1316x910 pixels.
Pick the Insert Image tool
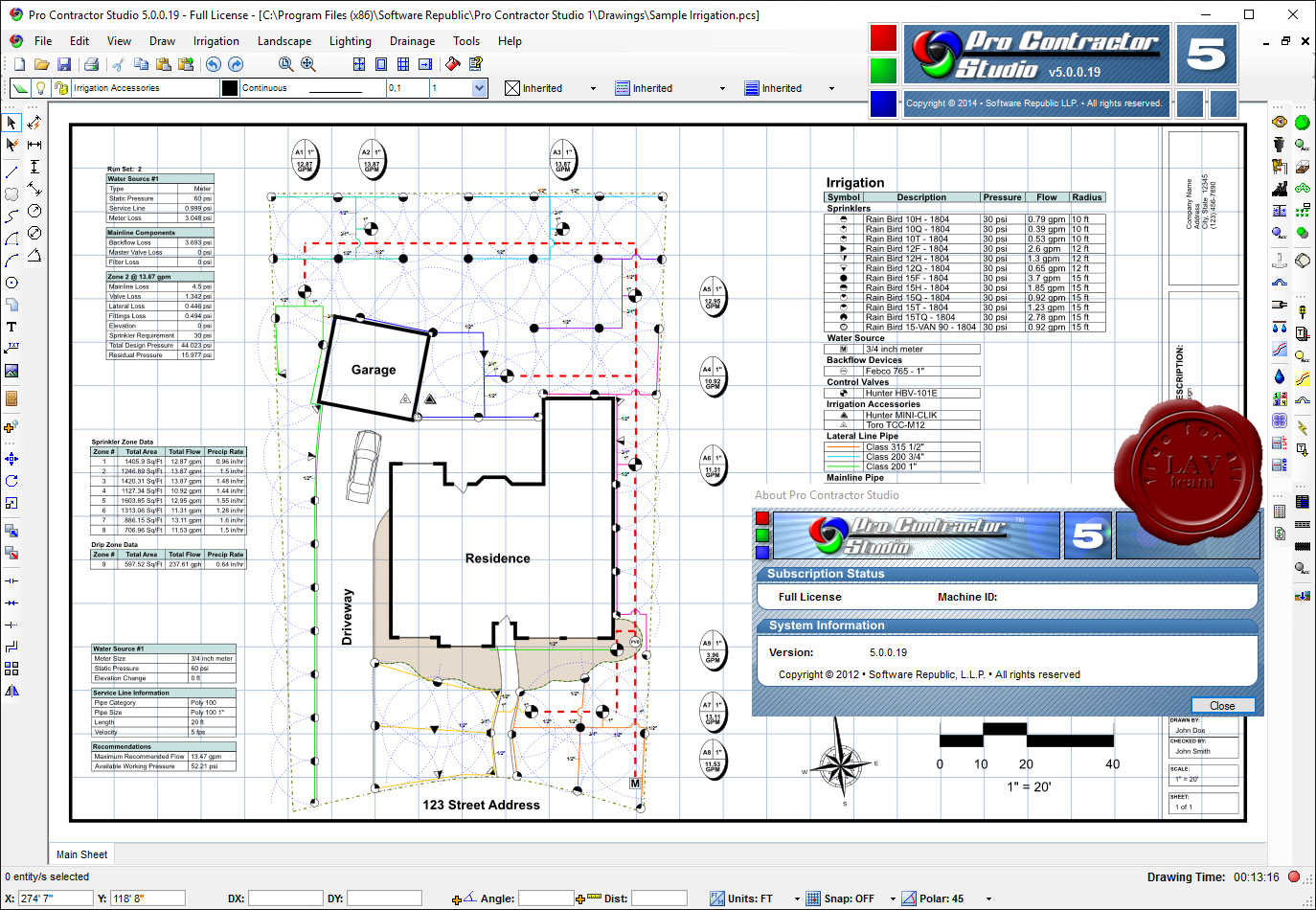pos(11,371)
